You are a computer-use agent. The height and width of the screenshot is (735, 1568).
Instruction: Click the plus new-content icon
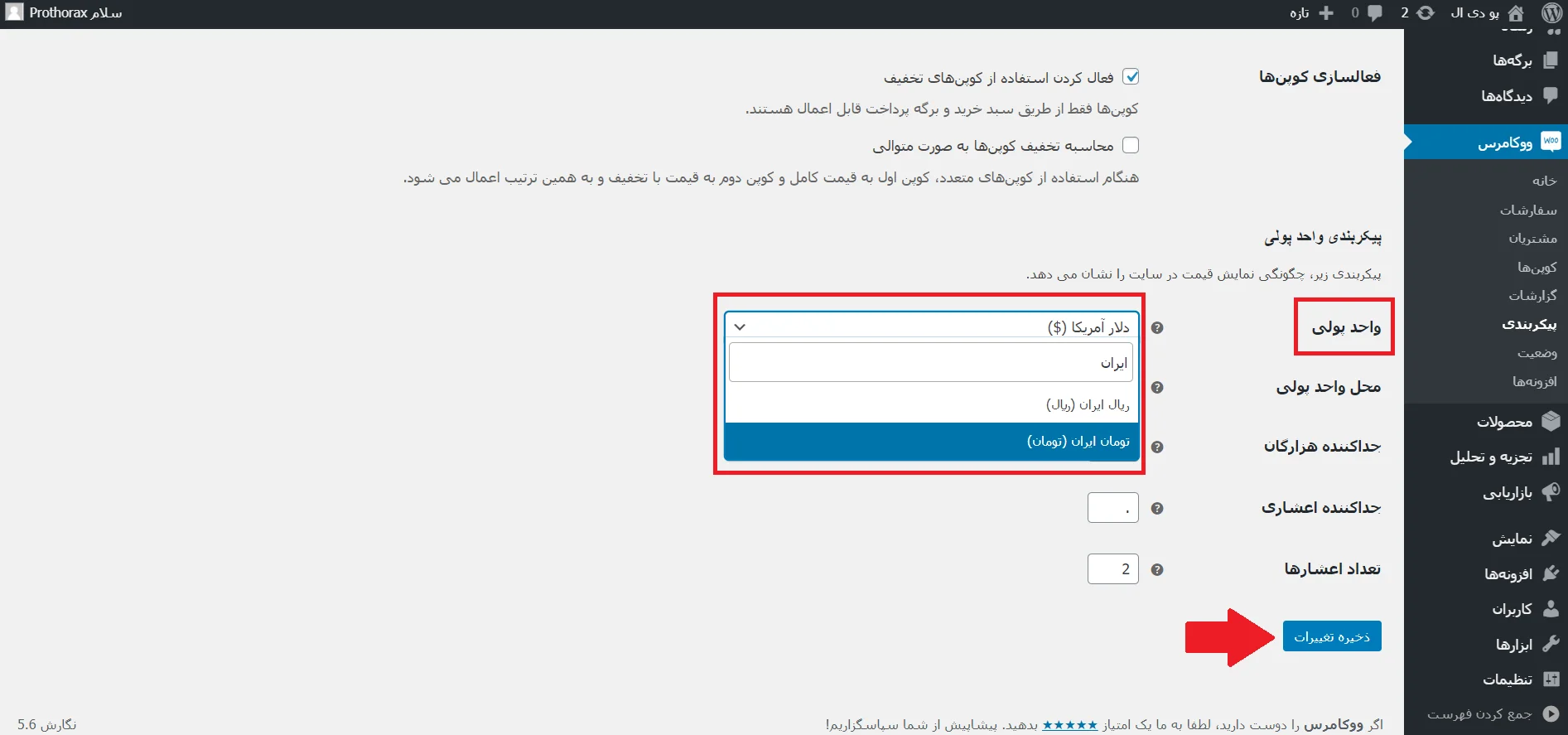click(1326, 13)
